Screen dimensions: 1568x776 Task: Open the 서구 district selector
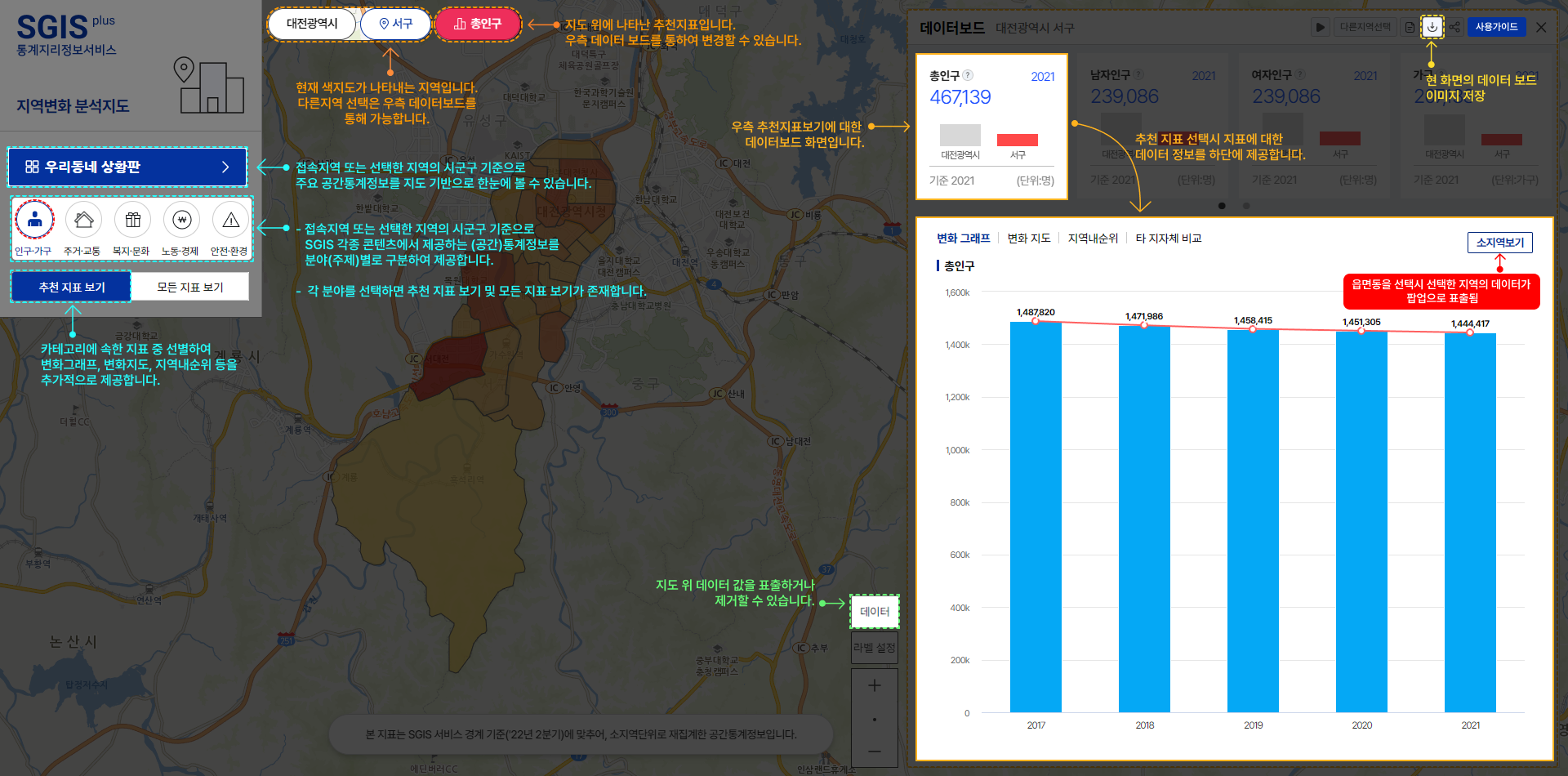(x=395, y=24)
